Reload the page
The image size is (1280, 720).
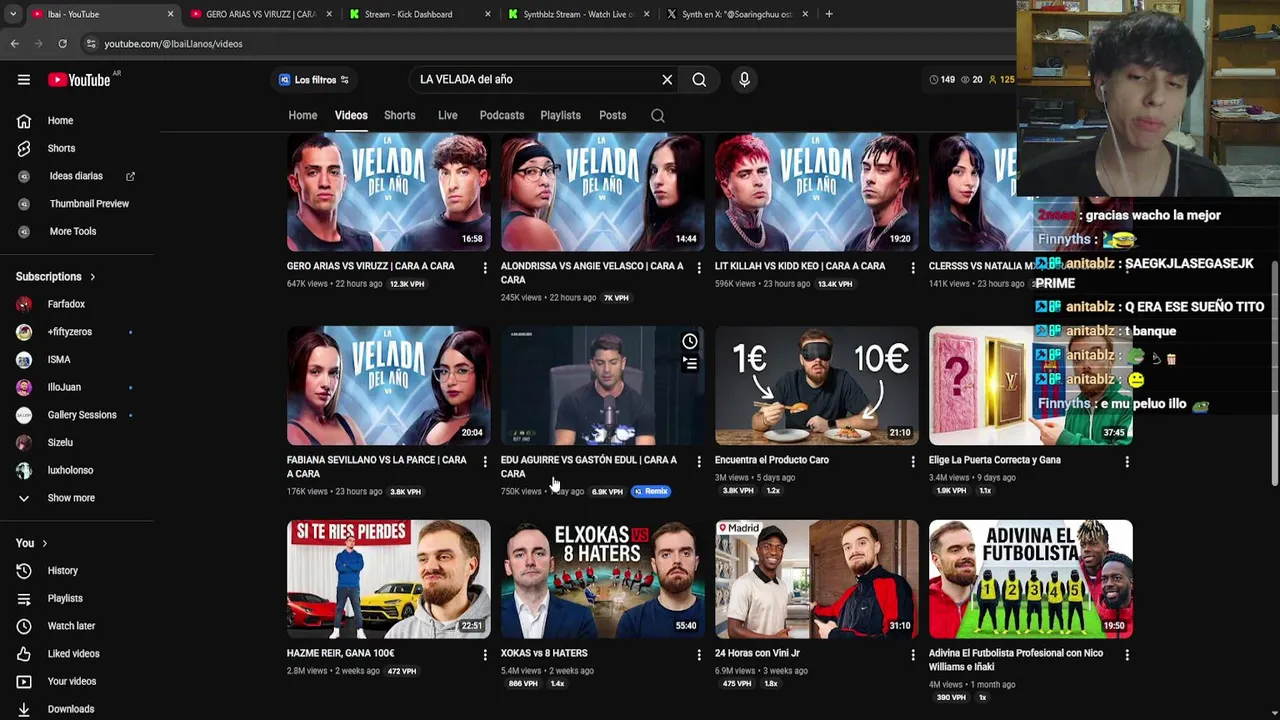point(62,44)
